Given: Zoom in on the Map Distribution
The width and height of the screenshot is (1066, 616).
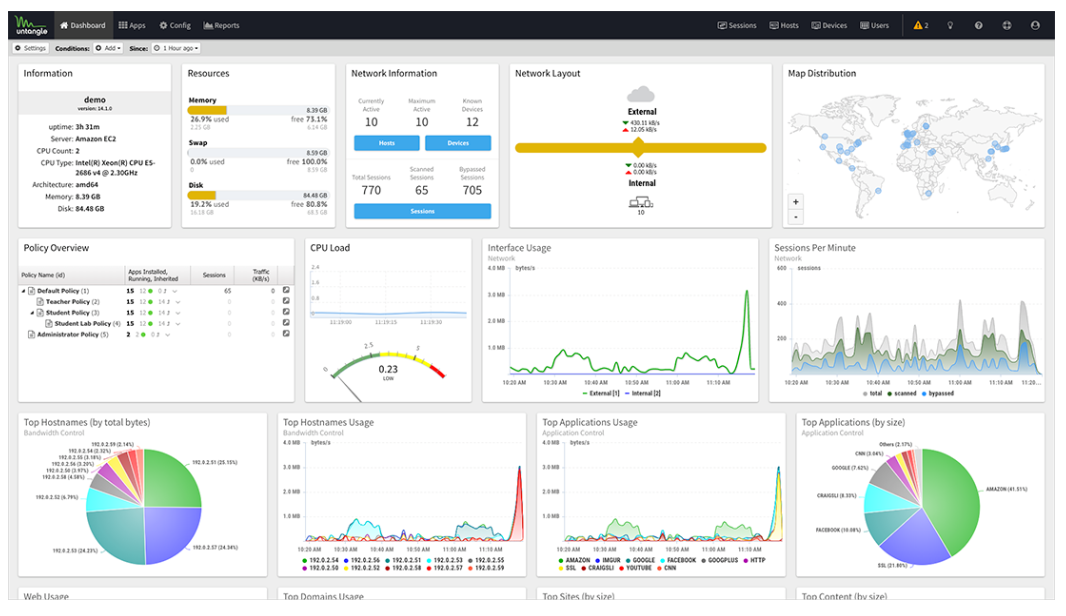Looking at the screenshot, I should pyautogui.click(x=796, y=201).
